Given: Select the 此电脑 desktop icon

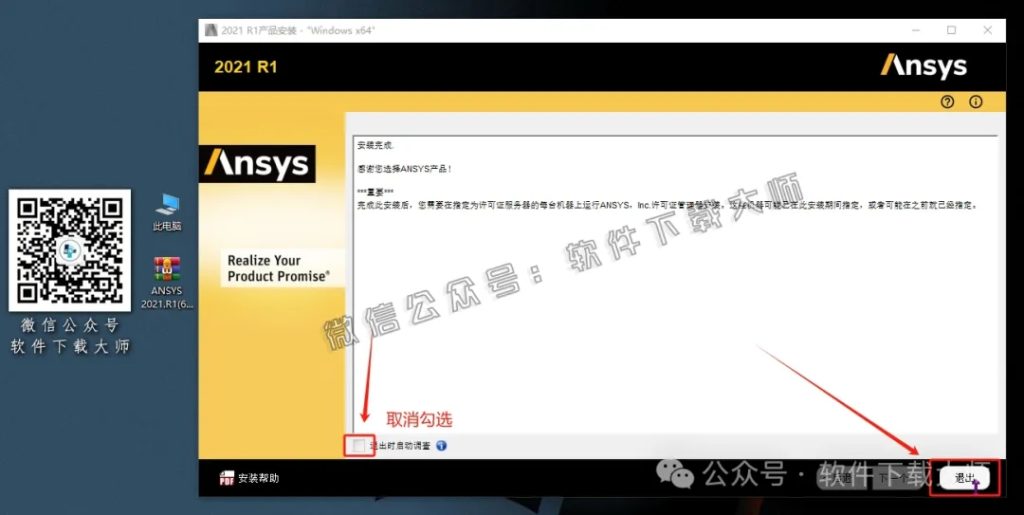Looking at the screenshot, I should pyautogui.click(x=167, y=213).
